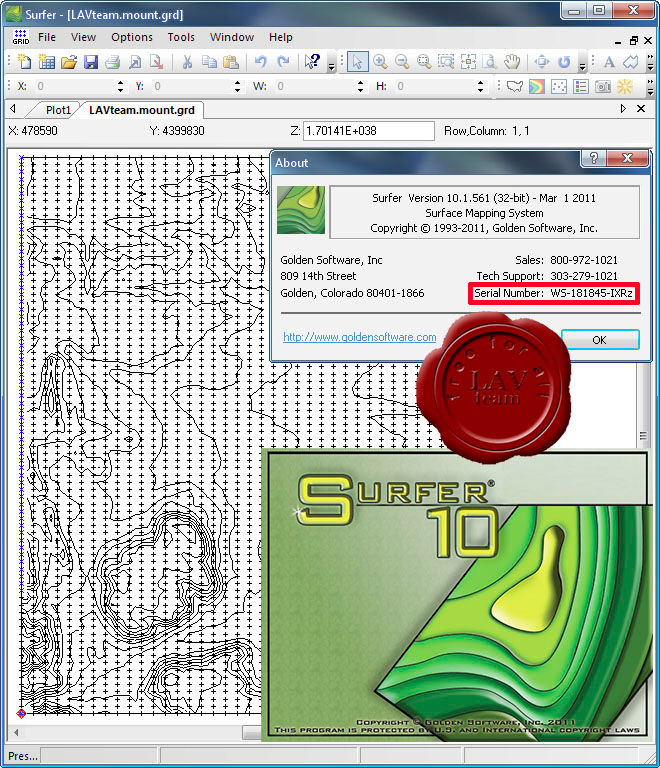Click the Paste clipboard icon

(x=231, y=62)
